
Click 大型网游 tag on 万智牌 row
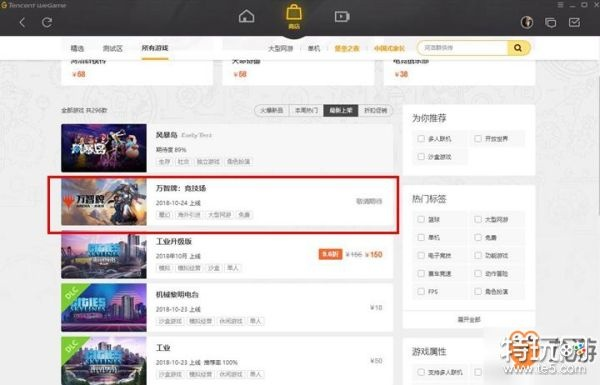(x=219, y=215)
